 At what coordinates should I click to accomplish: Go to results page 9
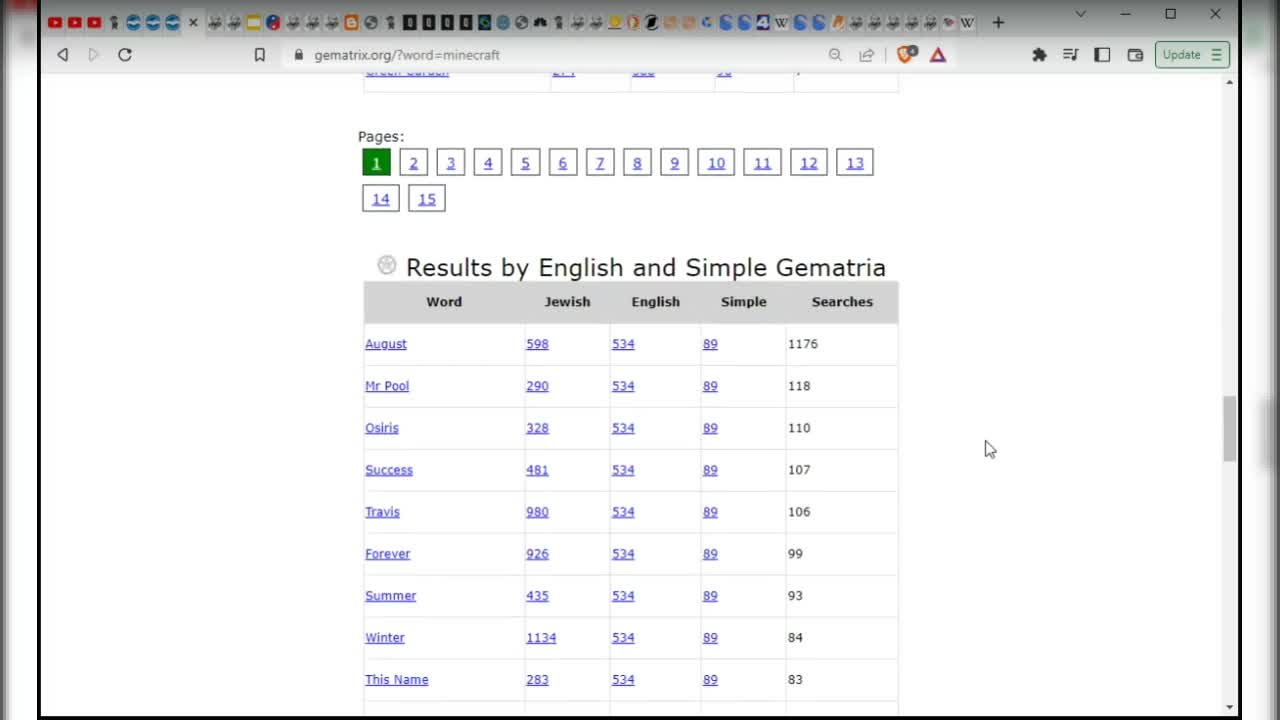pyautogui.click(x=675, y=163)
